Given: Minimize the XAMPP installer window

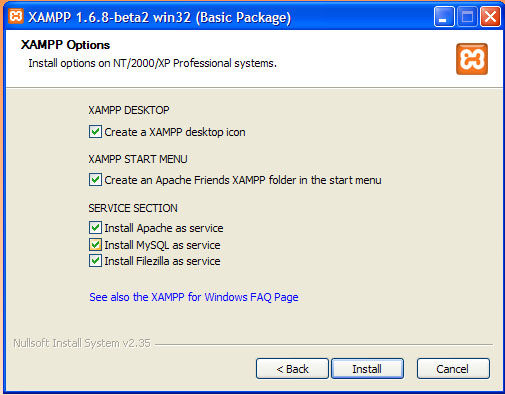Looking at the screenshot, I should 444,16.
